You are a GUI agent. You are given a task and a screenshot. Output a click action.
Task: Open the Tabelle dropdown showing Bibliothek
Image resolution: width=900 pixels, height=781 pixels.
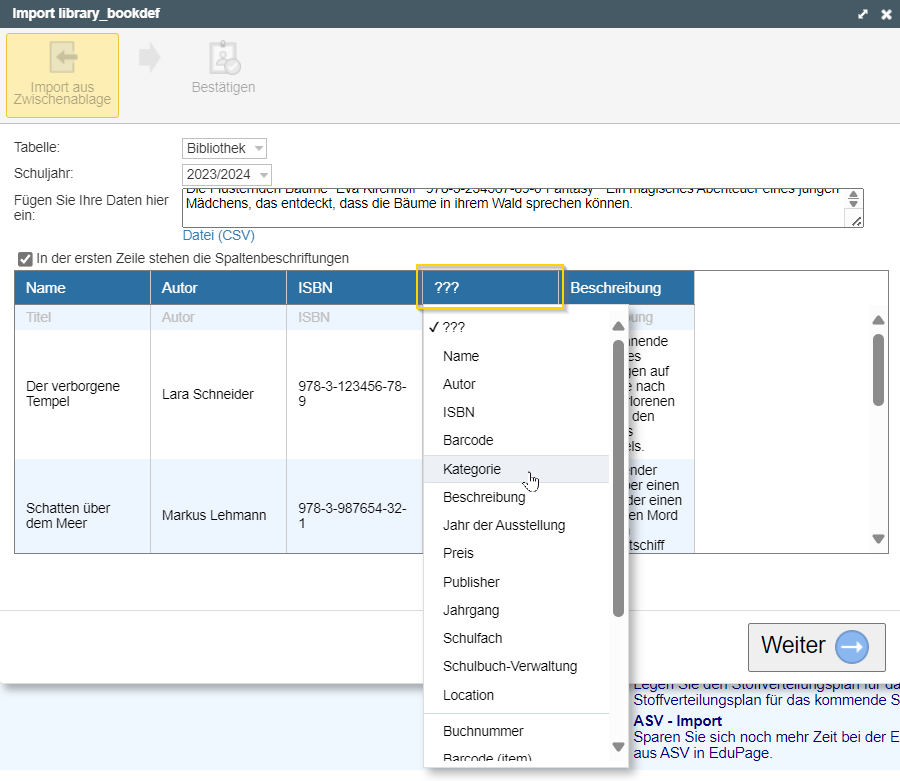[x=224, y=148]
